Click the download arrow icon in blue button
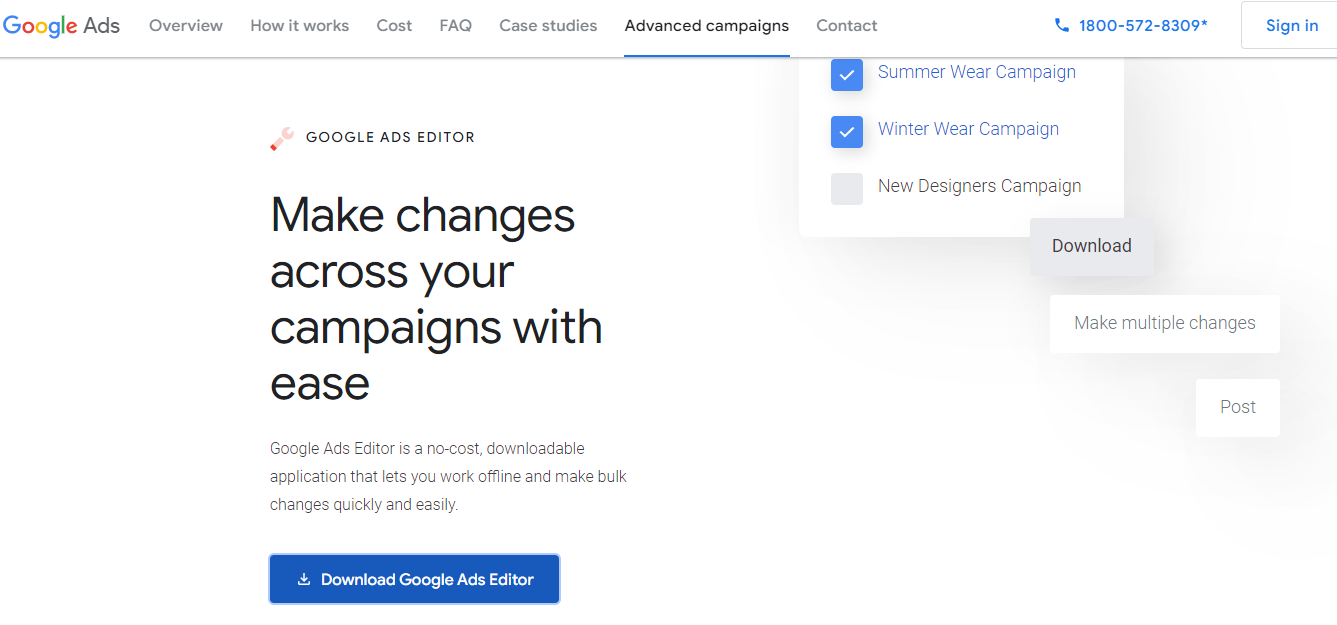This screenshot has width=1337, height=625. pos(304,579)
